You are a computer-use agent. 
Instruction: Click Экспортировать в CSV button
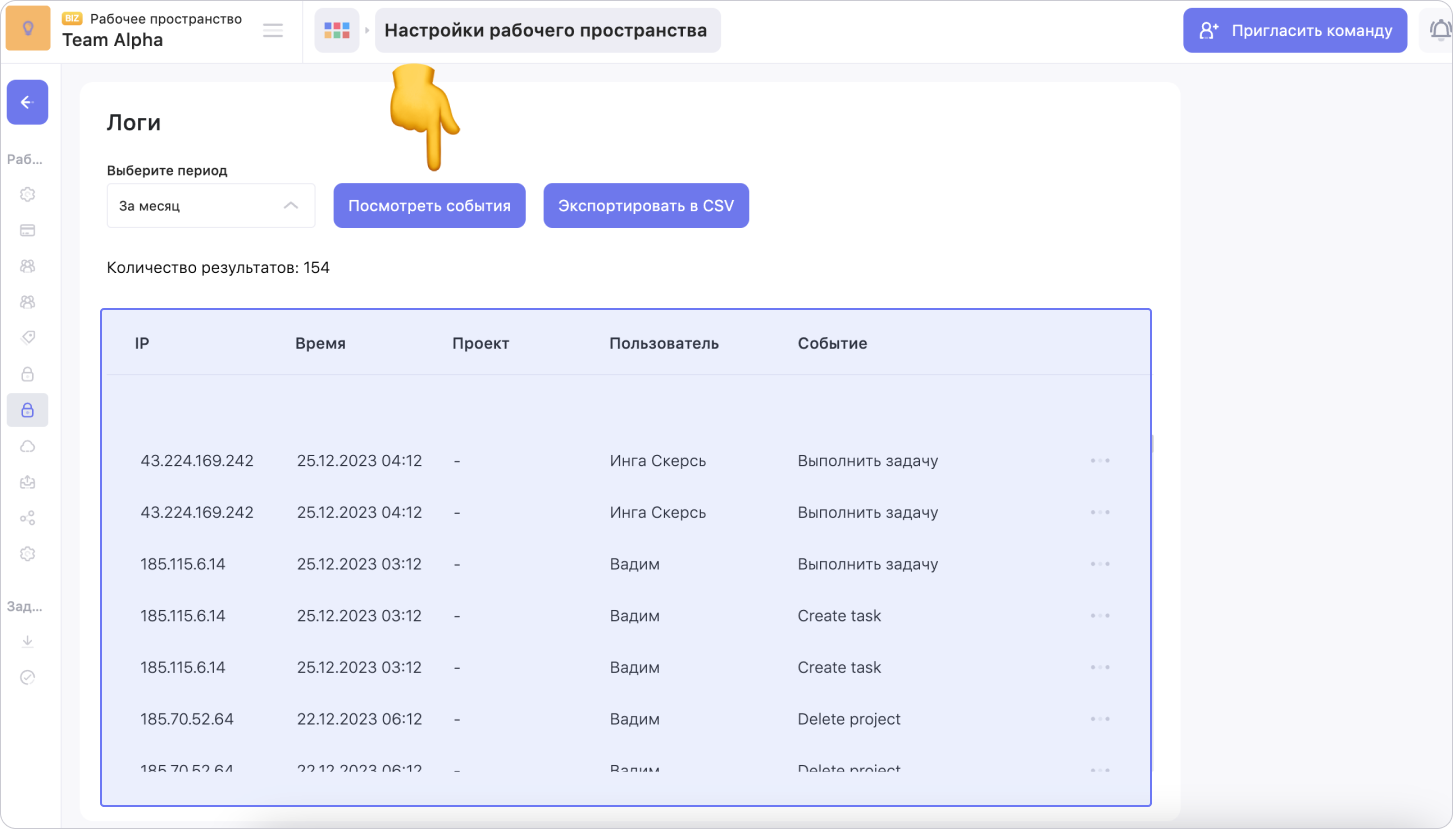[x=646, y=205]
